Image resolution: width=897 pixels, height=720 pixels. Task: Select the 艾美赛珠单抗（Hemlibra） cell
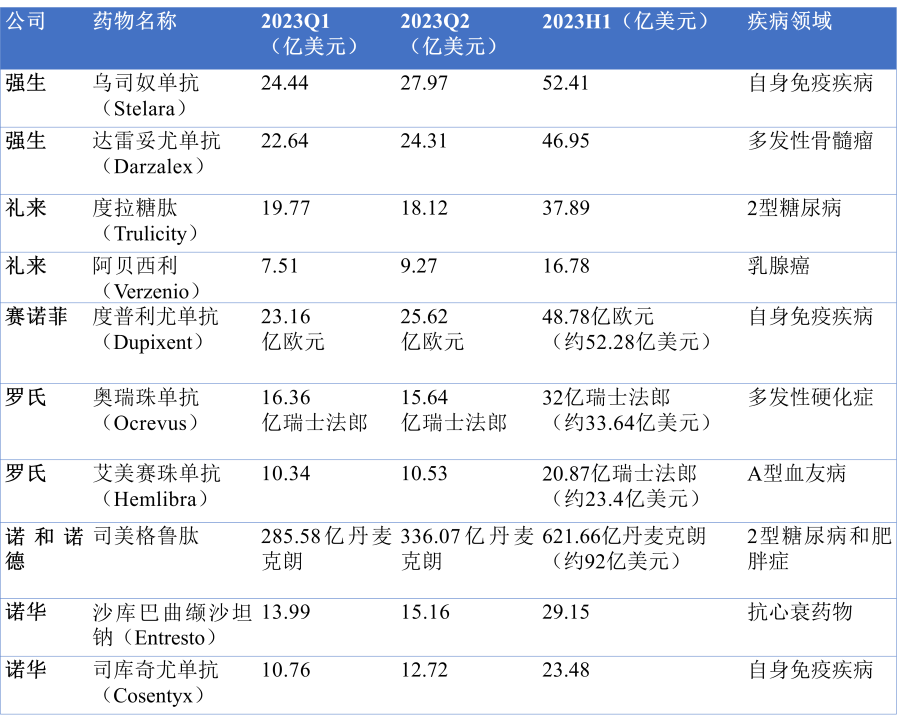pyautogui.click(x=157, y=487)
